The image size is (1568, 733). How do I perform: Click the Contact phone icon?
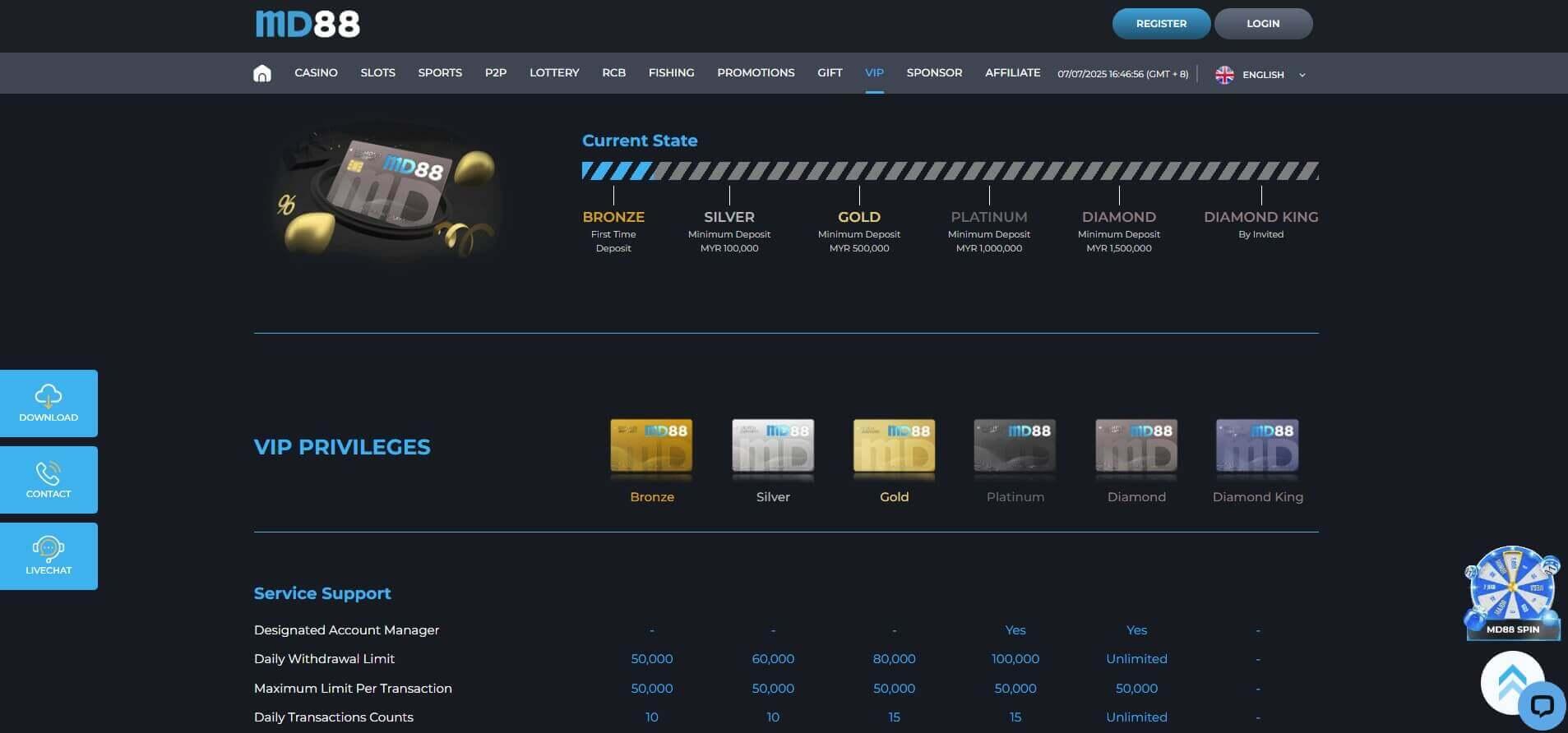[49, 473]
